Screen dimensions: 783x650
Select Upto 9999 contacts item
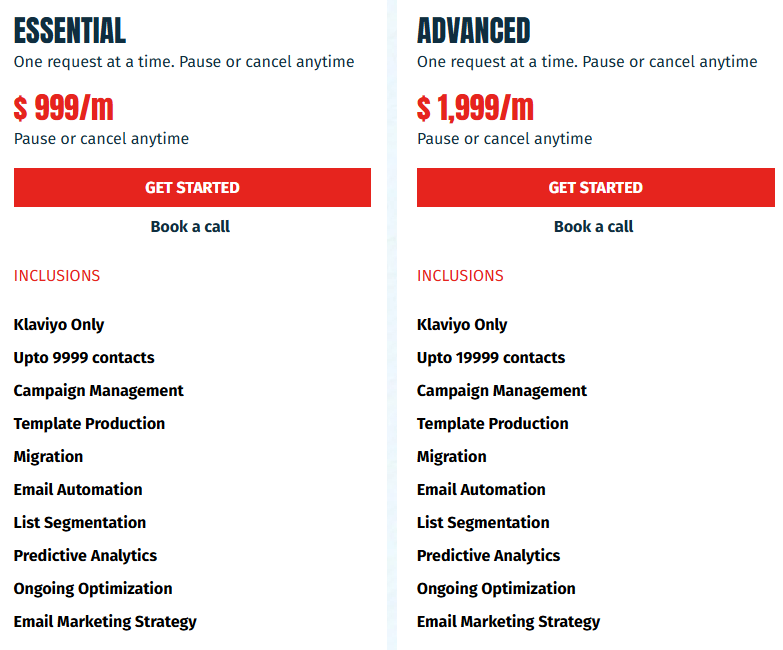point(84,357)
